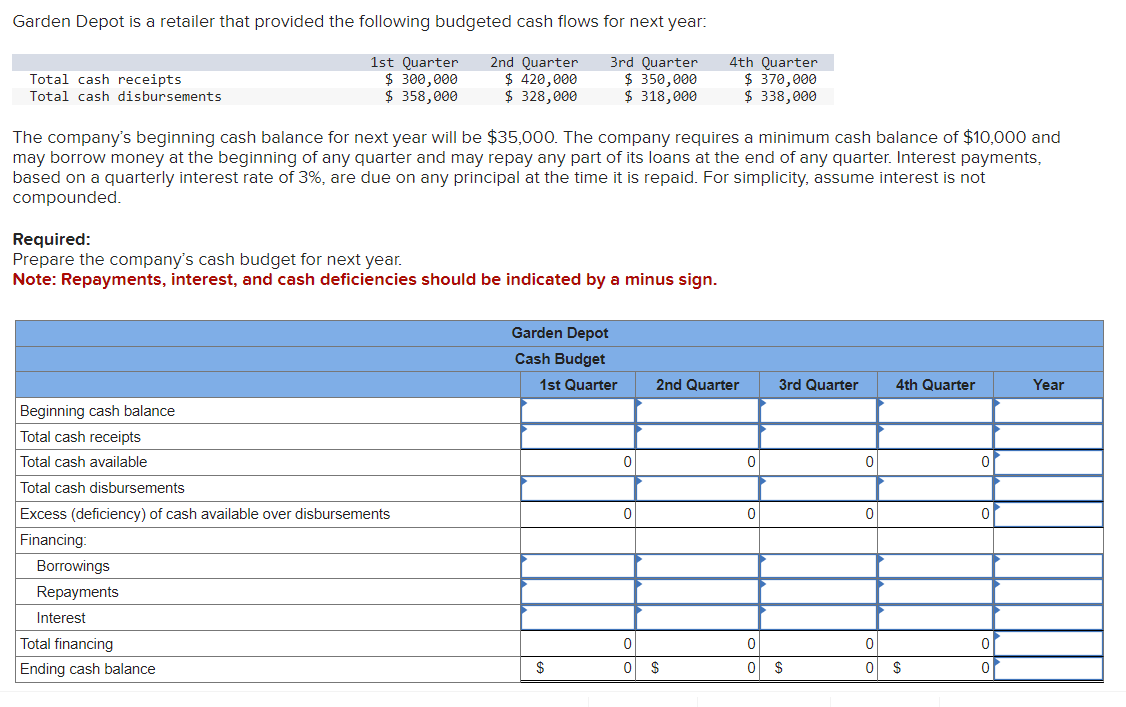
Task: Select the Total cash receipts 1st Quarter cell
Action: pos(578,436)
